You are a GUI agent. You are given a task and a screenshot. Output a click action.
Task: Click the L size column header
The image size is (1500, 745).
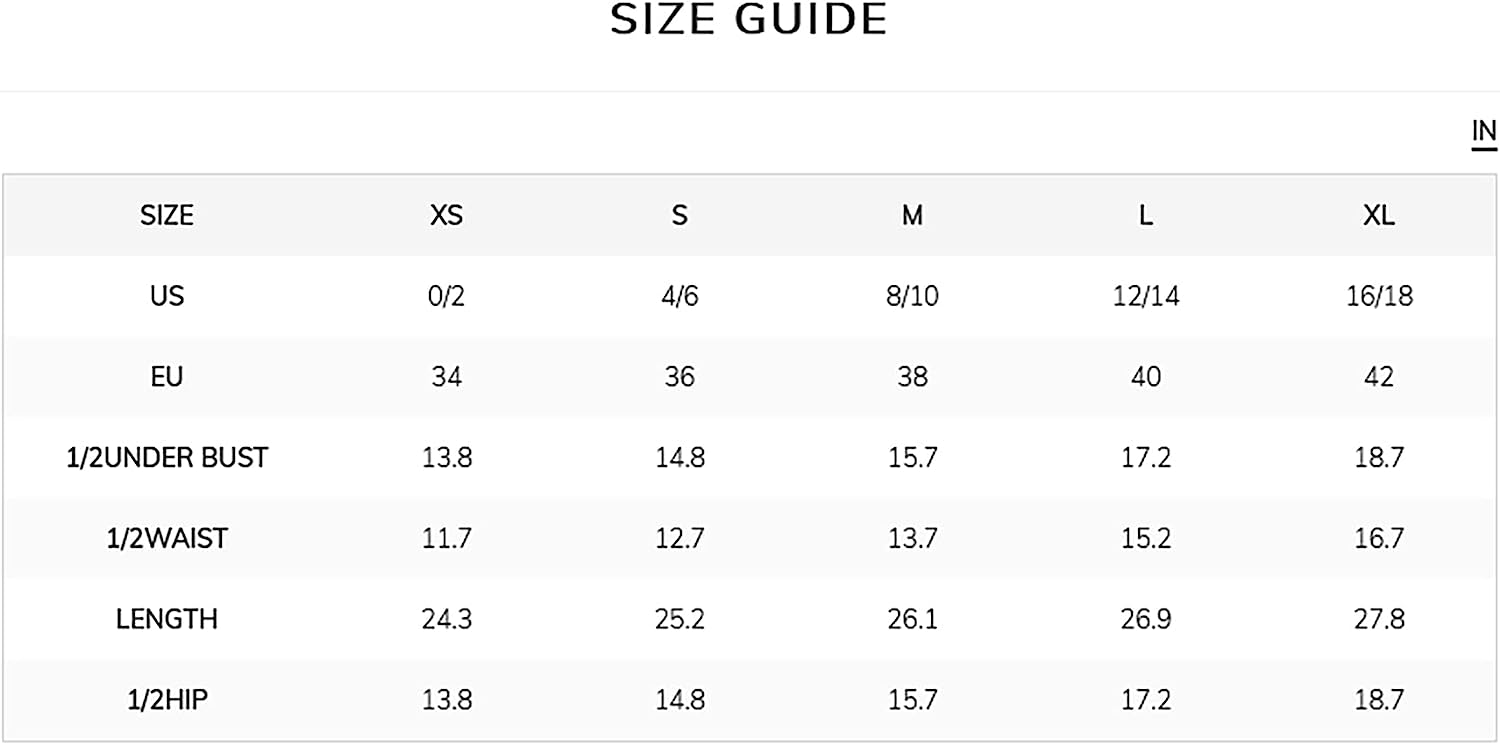(x=1146, y=215)
